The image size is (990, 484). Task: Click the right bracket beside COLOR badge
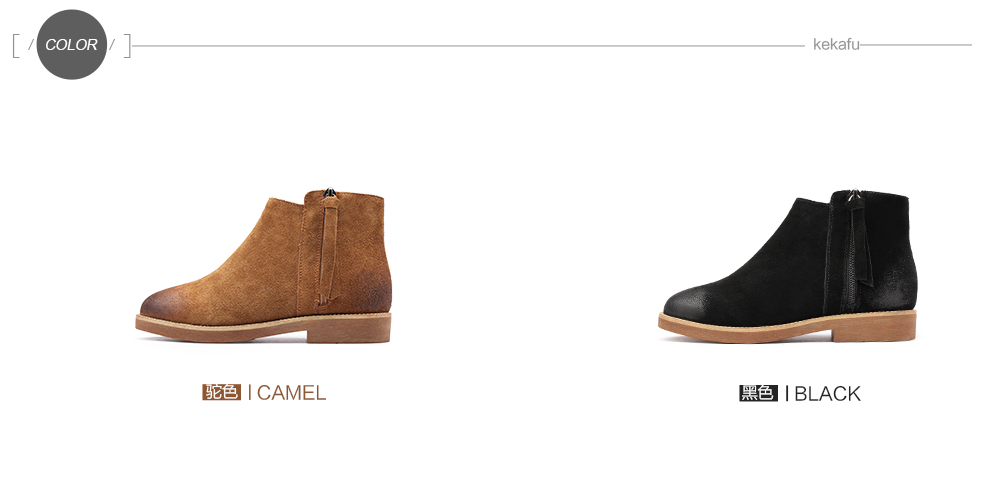pyautogui.click(x=127, y=45)
